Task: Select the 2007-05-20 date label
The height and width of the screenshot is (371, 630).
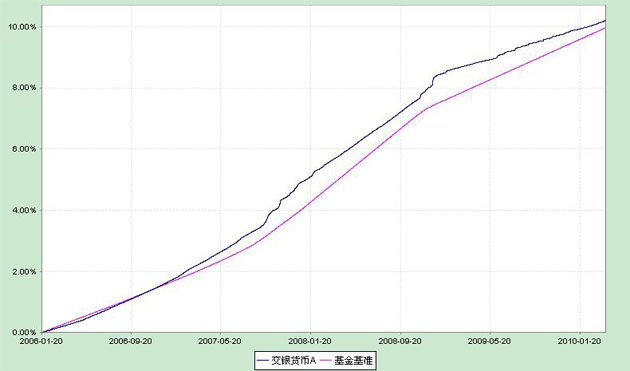Action: [220, 341]
